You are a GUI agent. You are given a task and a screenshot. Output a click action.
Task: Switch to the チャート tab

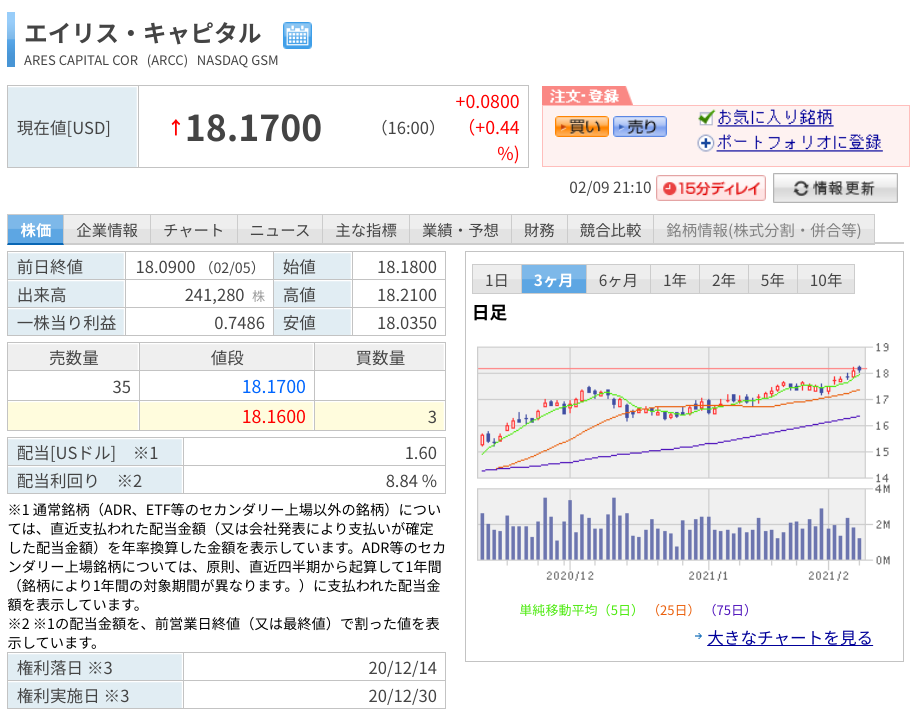click(x=194, y=230)
